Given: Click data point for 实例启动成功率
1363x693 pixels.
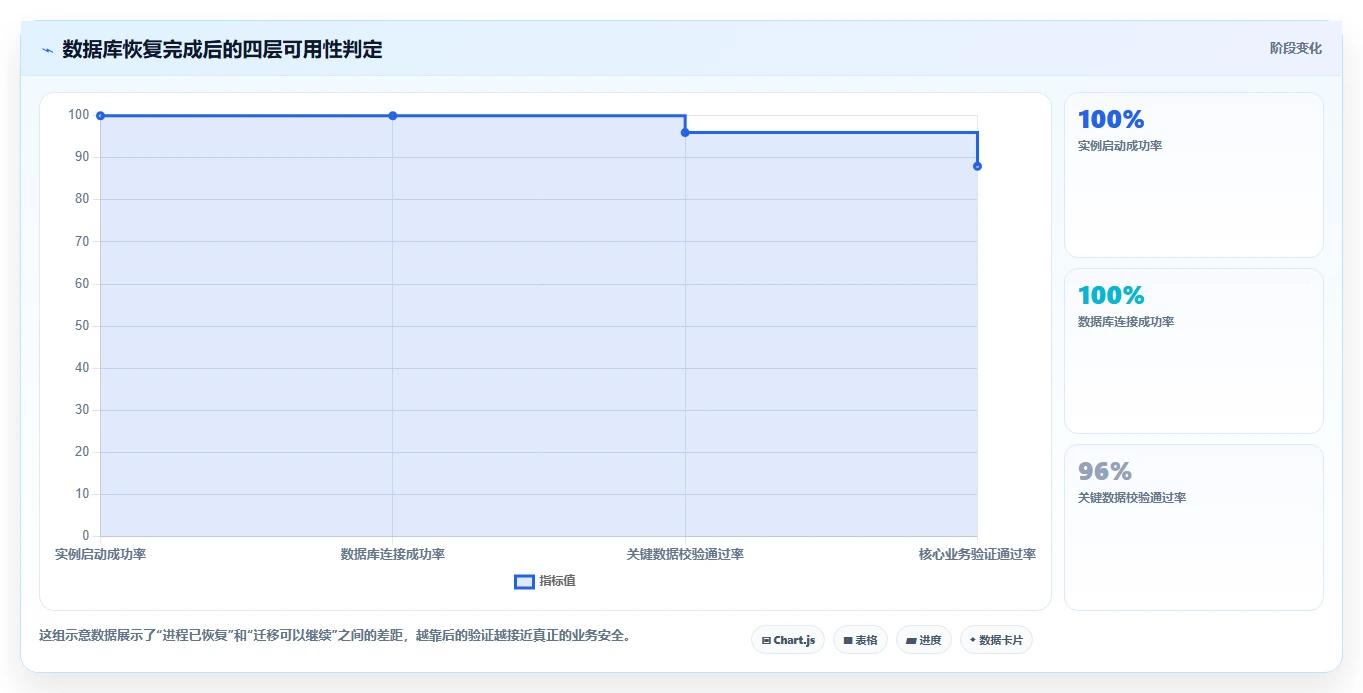Looking at the screenshot, I should (x=100, y=116).
